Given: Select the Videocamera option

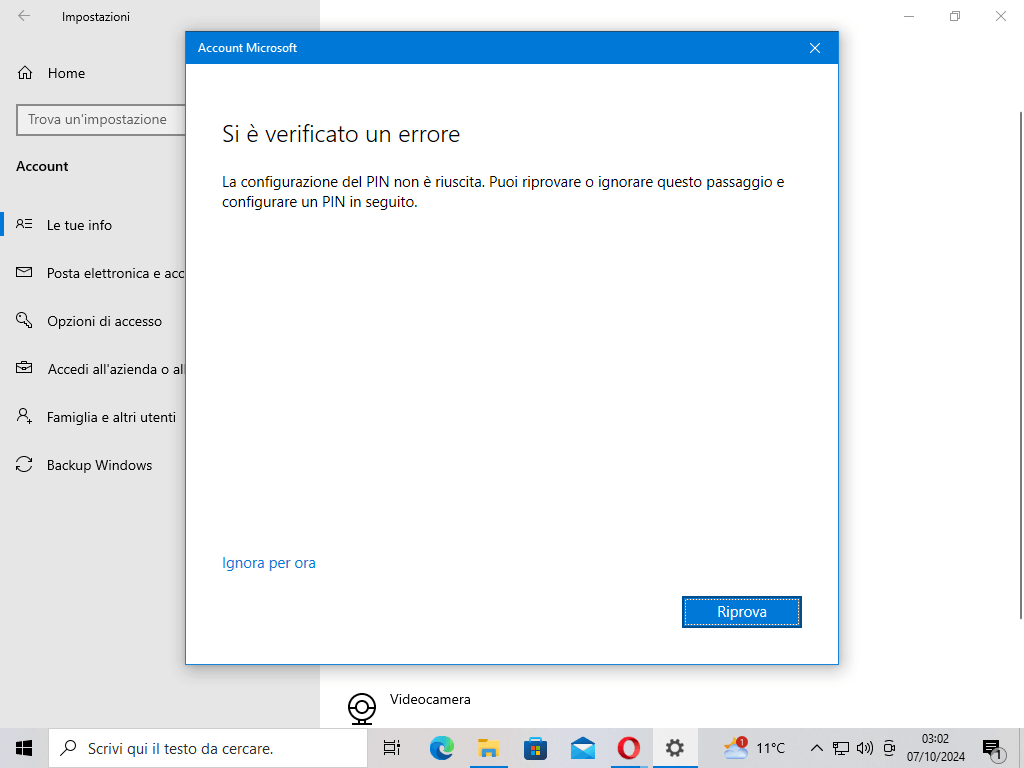Looking at the screenshot, I should 430,699.
